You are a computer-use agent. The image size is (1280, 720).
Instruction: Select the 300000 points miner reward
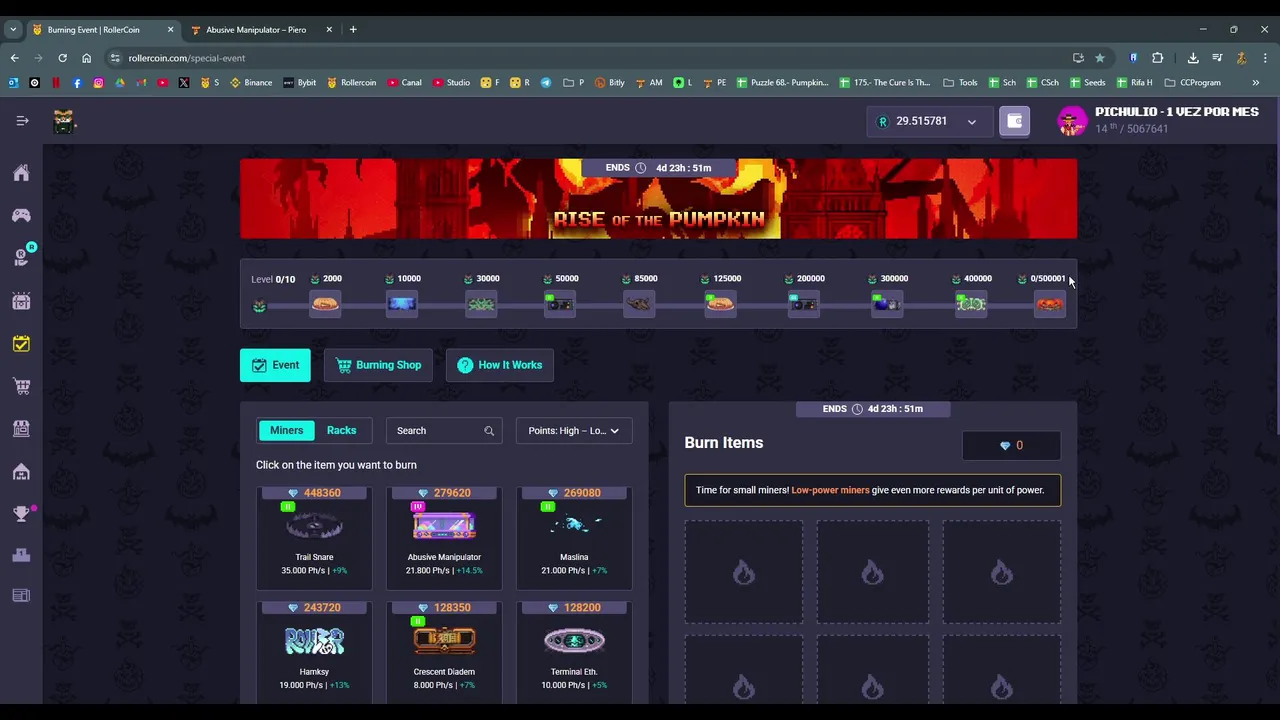(887, 304)
